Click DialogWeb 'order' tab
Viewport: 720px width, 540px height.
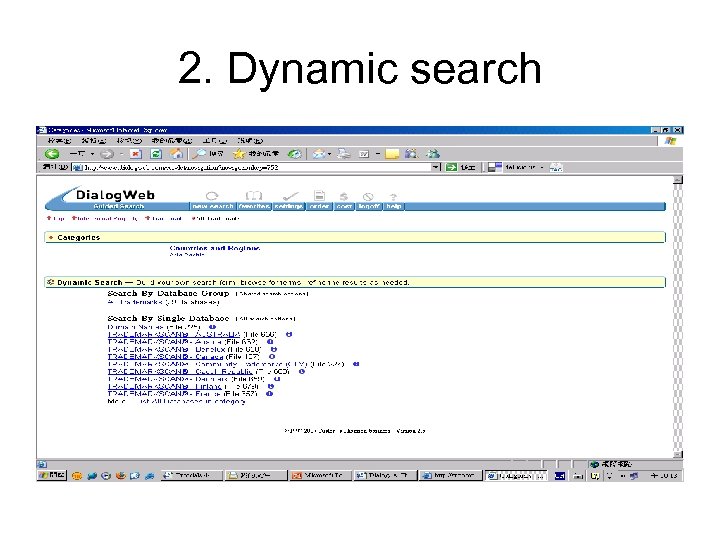pyautogui.click(x=319, y=207)
